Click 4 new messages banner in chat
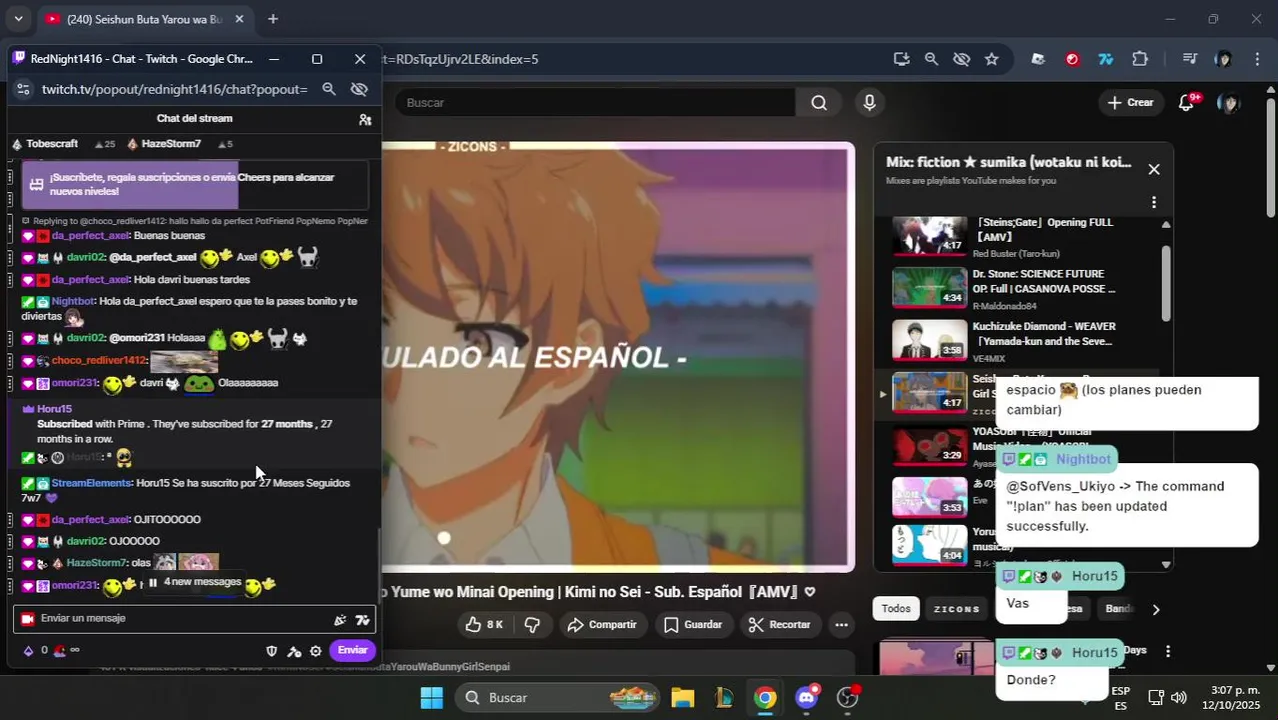The image size is (1278, 720). tap(195, 582)
